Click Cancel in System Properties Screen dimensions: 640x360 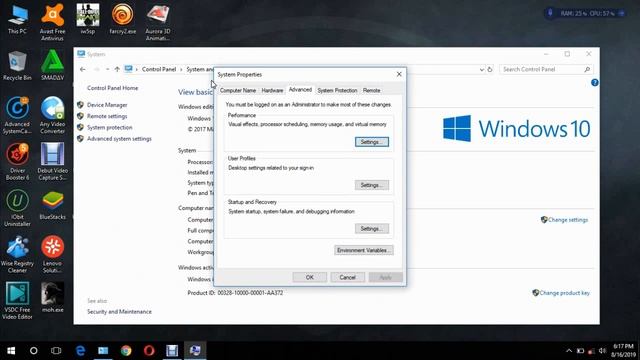click(x=347, y=278)
